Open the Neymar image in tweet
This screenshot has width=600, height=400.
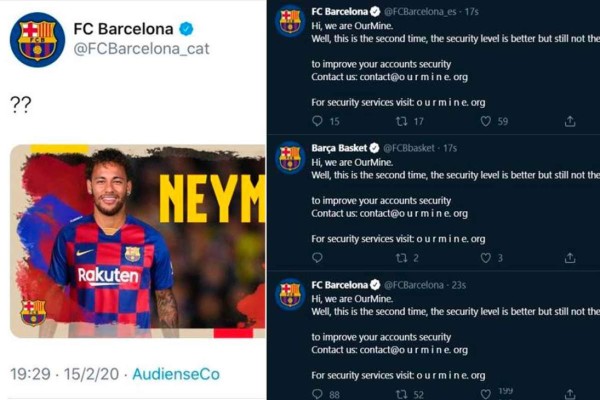pyautogui.click(x=138, y=240)
